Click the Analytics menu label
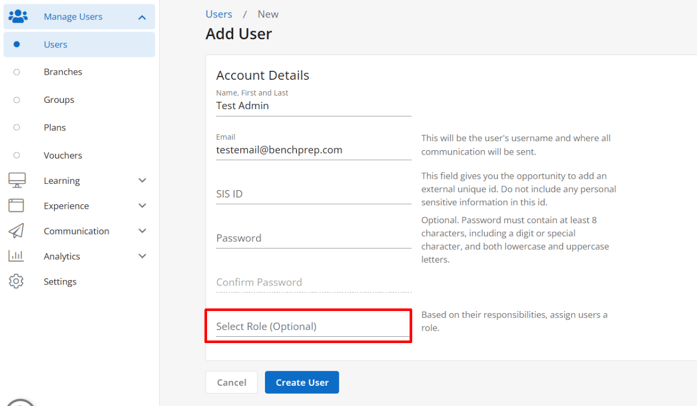This screenshot has height=406, width=697. [62, 256]
